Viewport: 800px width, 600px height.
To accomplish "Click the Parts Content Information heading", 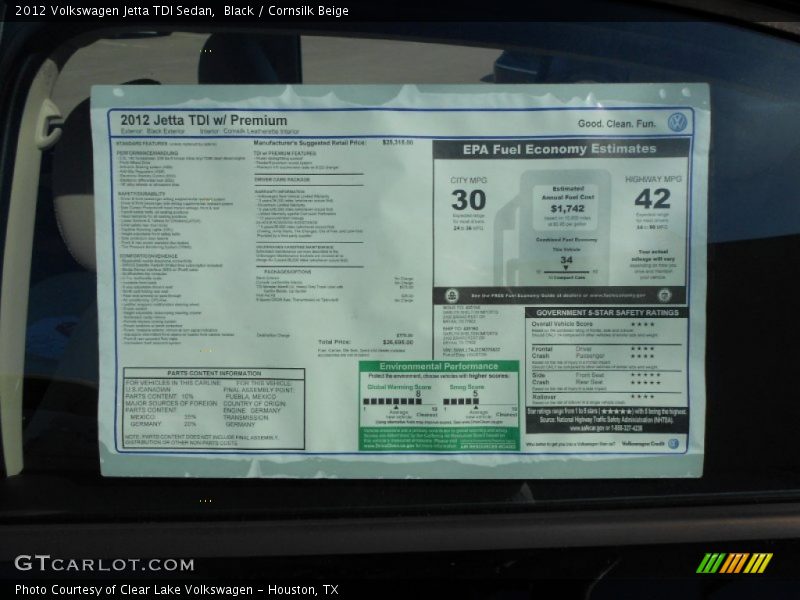I will point(214,373).
